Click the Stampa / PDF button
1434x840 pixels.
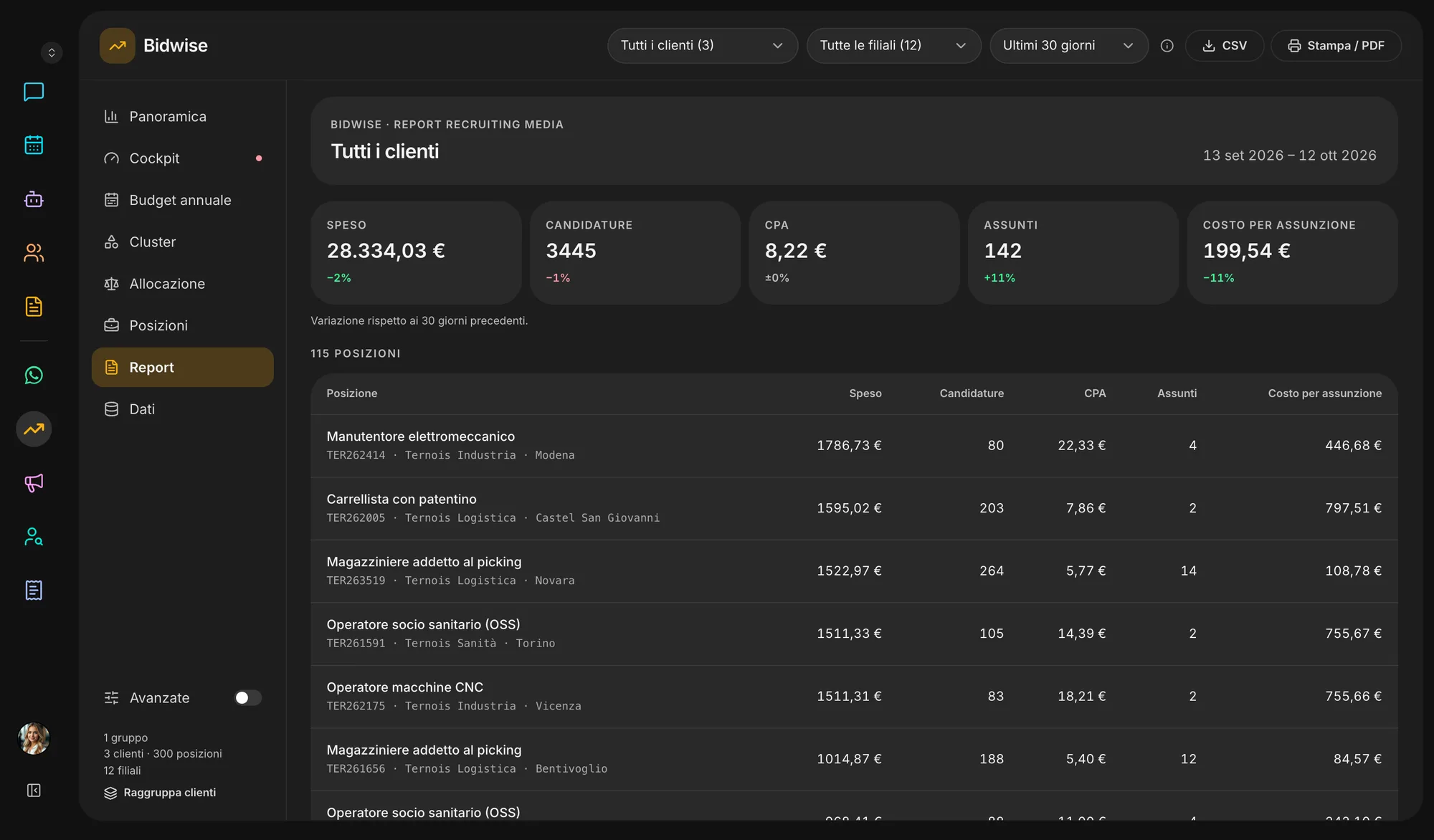click(1336, 46)
